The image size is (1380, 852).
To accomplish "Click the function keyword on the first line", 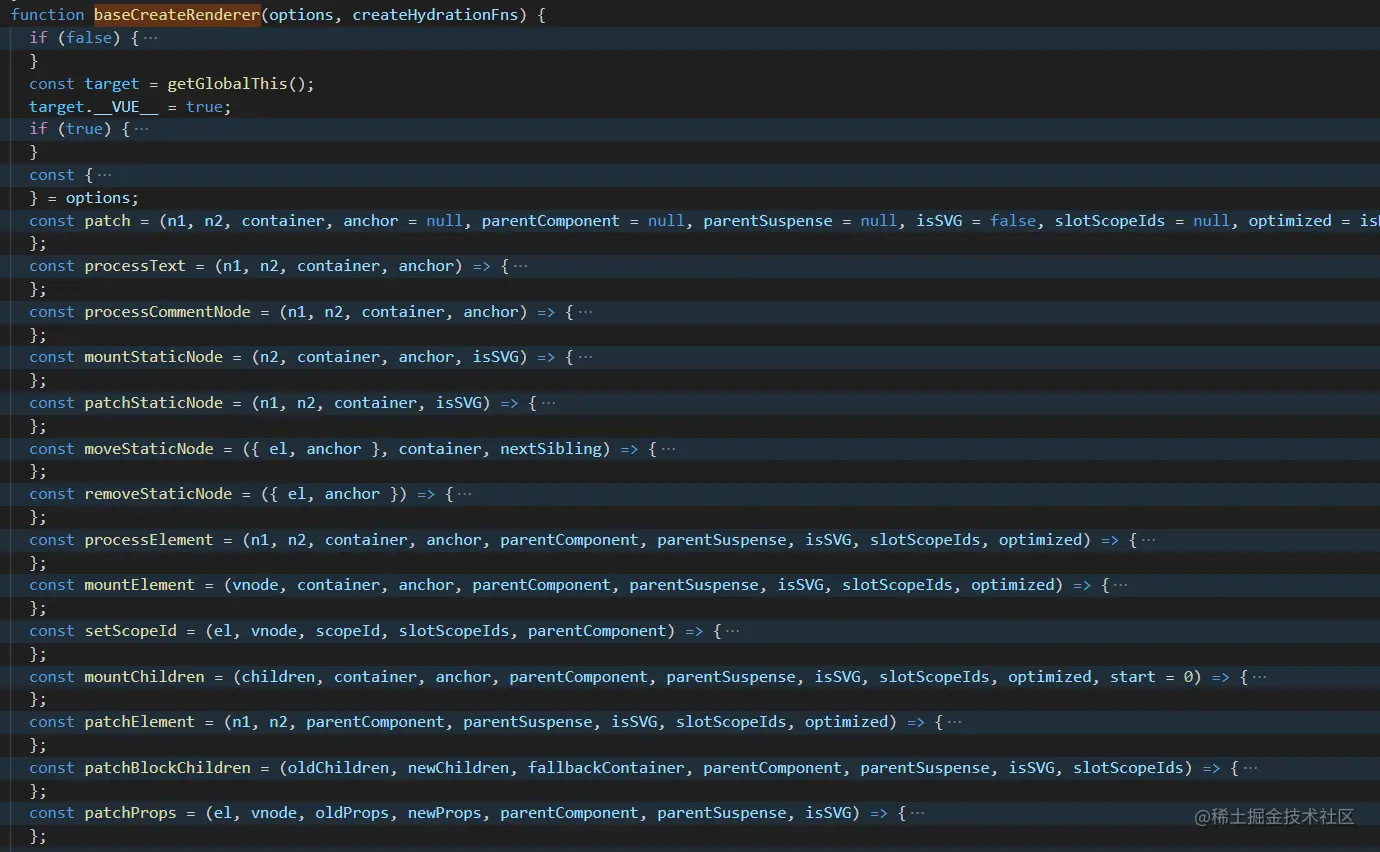I will click(x=48, y=15).
